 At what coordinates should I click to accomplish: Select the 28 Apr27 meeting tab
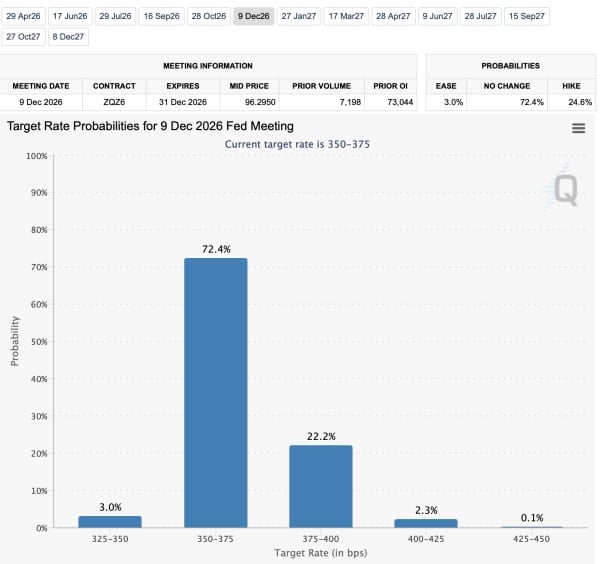click(x=393, y=16)
